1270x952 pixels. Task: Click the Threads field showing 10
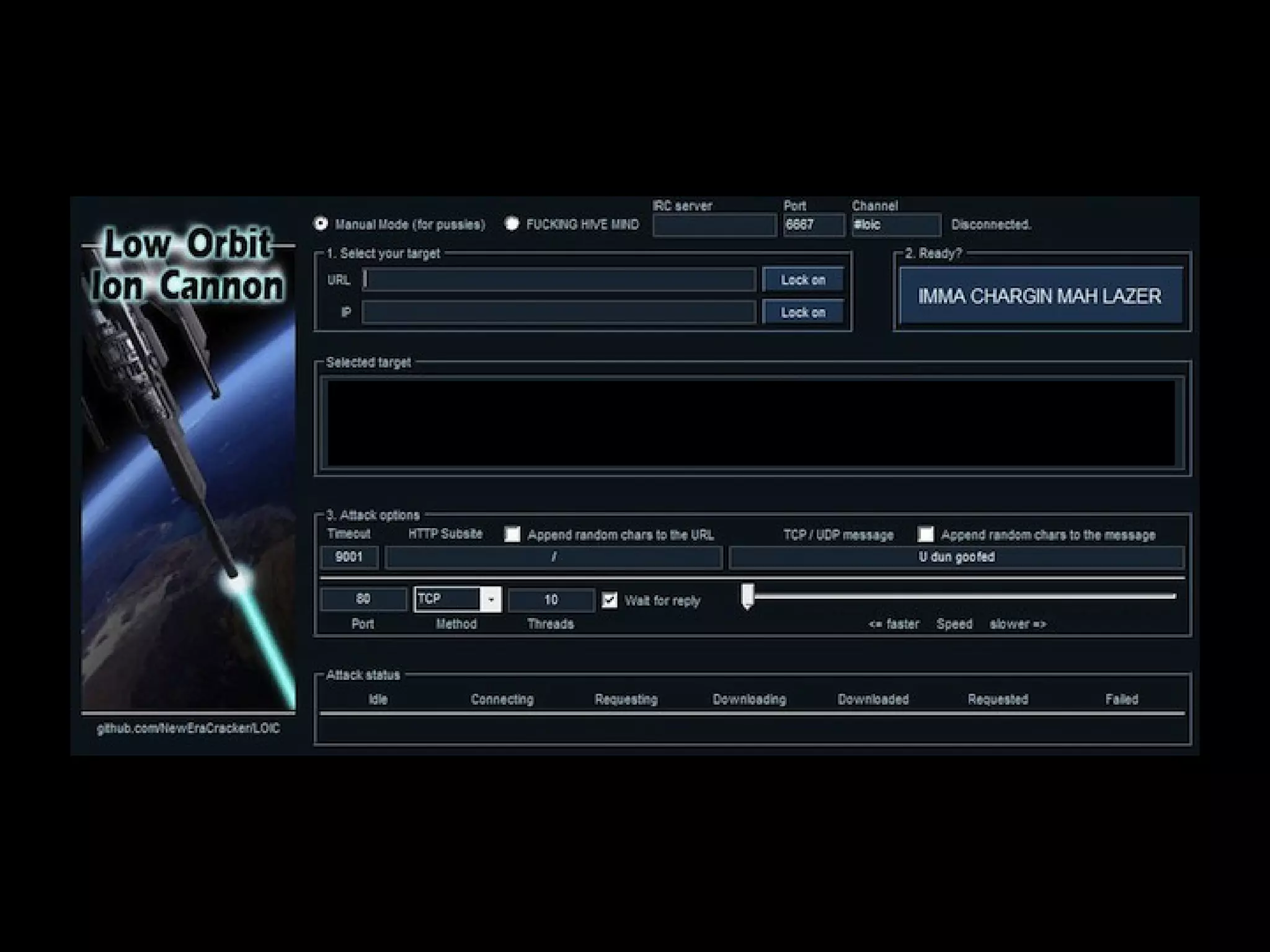point(551,599)
